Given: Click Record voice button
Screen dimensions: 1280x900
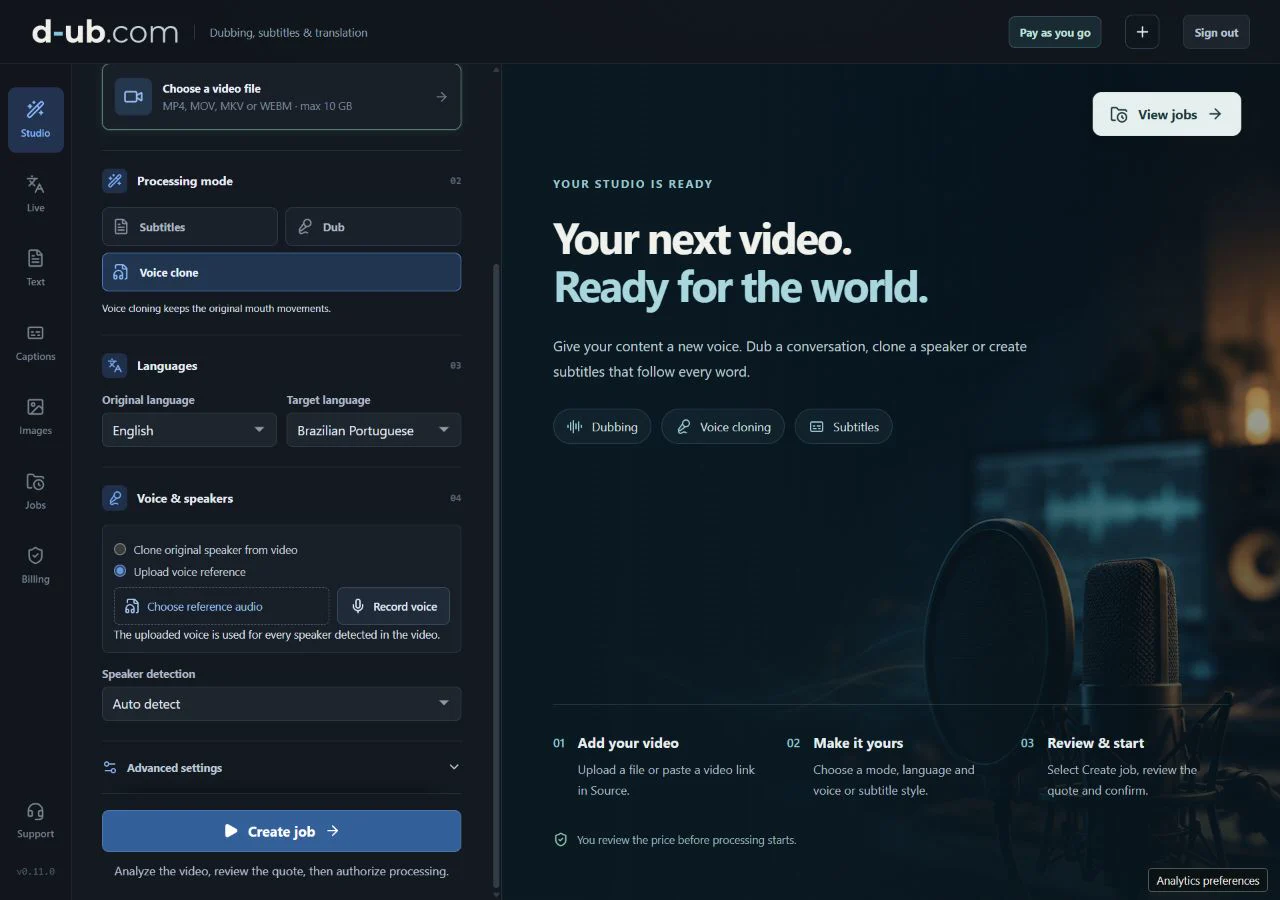Looking at the screenshot, I should click(393, 606).
